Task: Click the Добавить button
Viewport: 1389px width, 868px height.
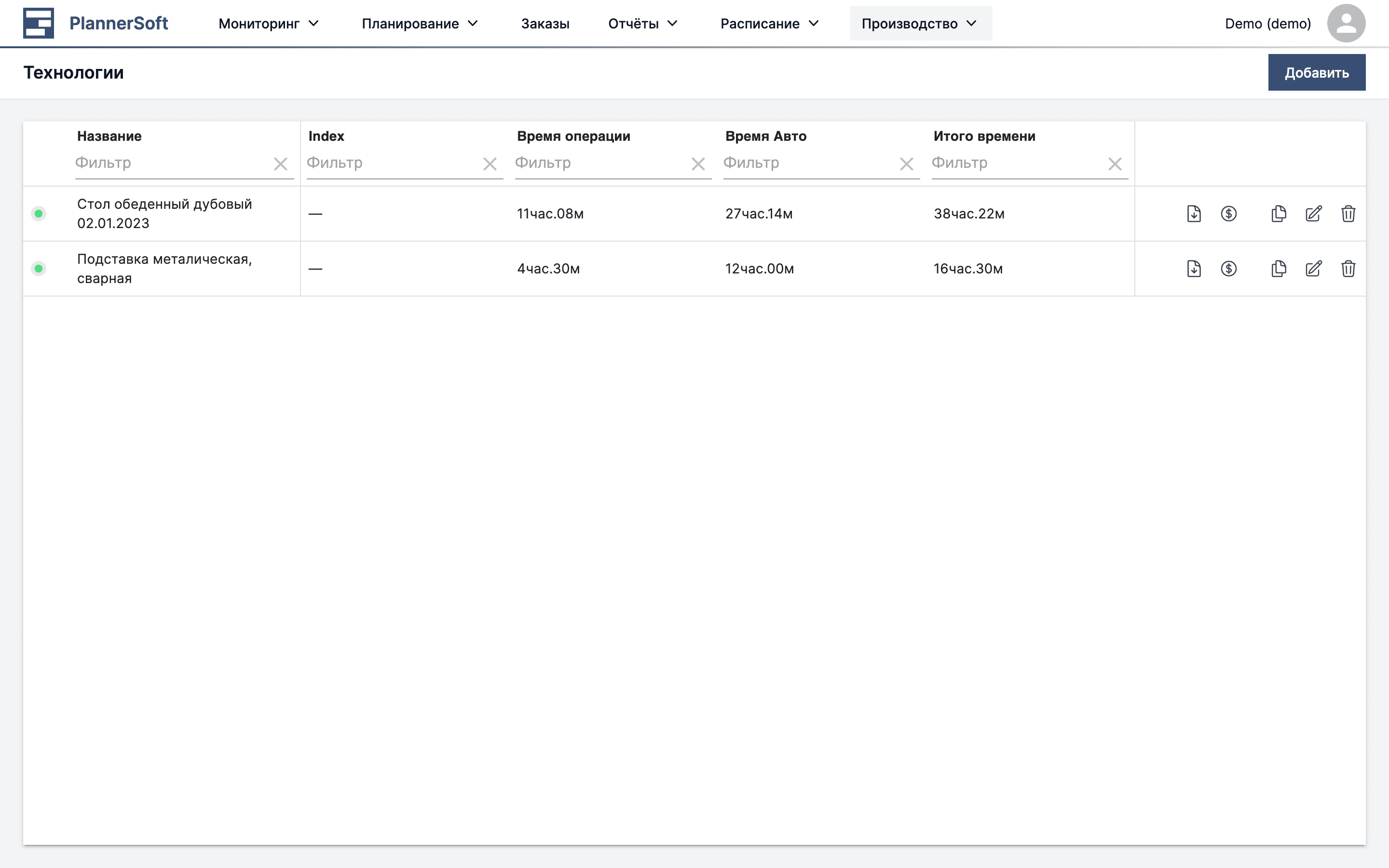Action: (1316, 72)
